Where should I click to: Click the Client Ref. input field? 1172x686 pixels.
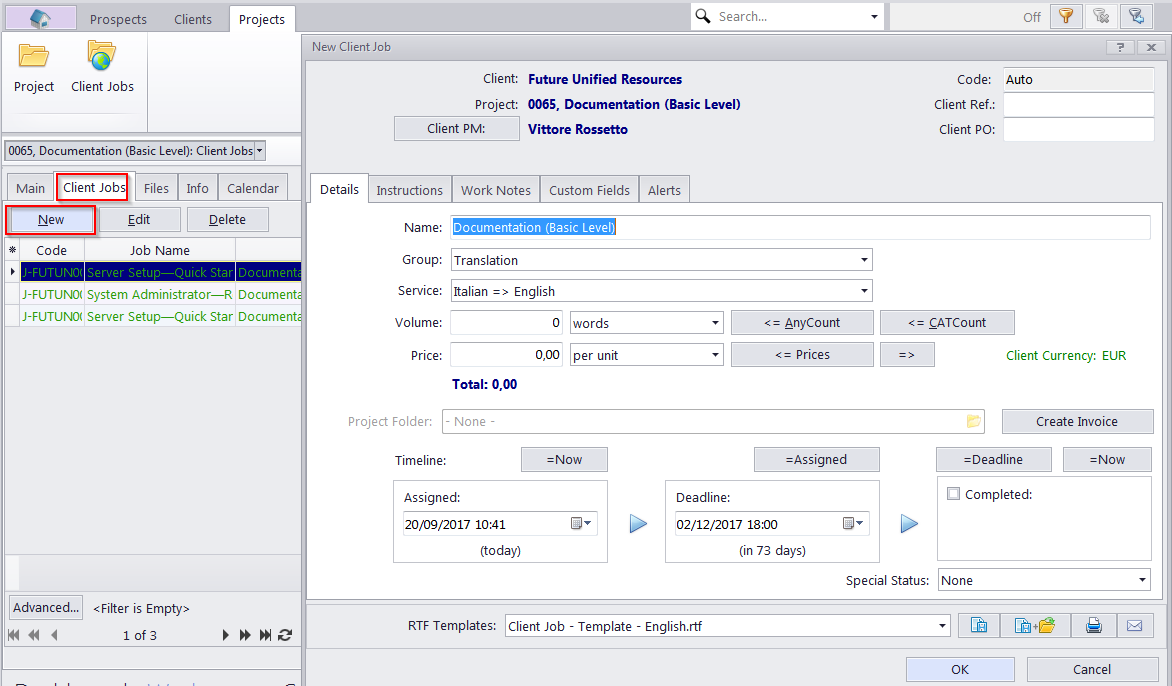[1079, 105]
